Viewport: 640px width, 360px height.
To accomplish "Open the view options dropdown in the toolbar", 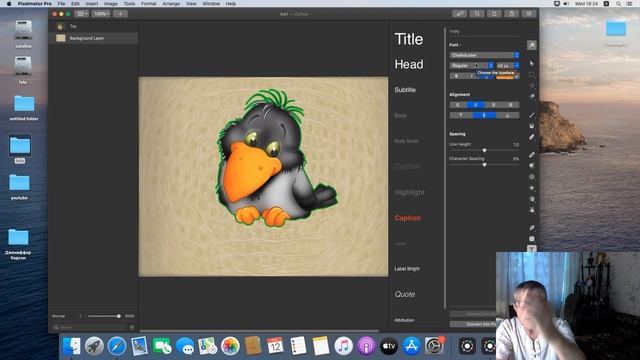I will click(x=82, y=14).
